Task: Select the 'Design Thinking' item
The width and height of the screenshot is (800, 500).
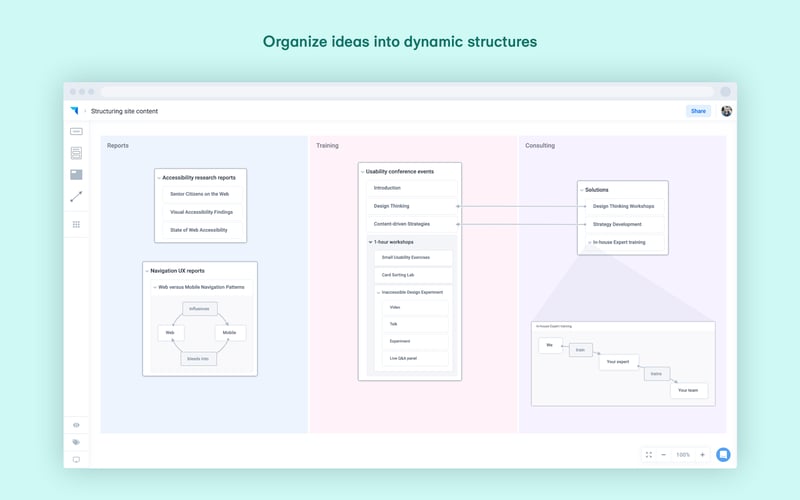Action: click(x=412, y=206)
